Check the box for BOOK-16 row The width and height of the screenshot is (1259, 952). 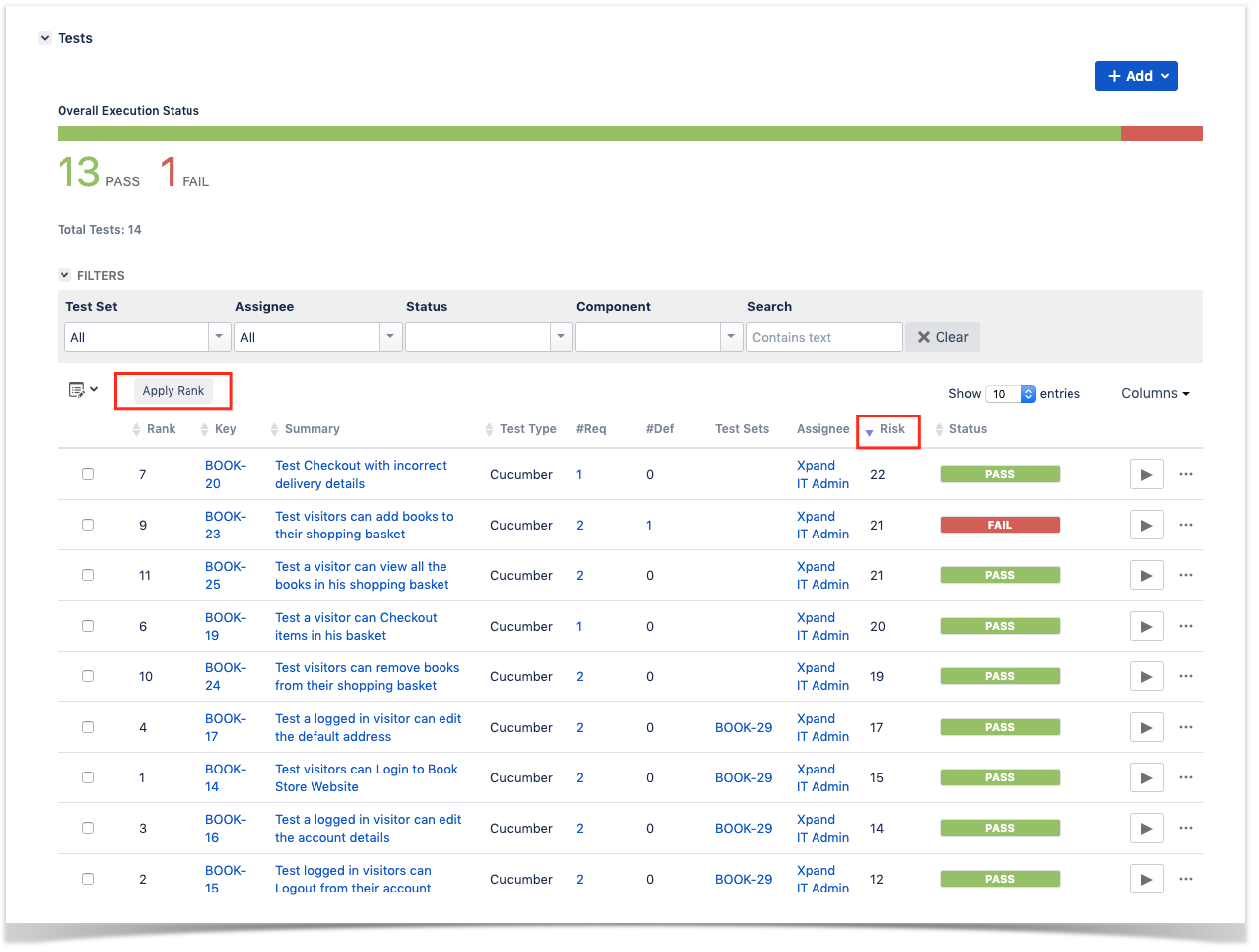88,828
